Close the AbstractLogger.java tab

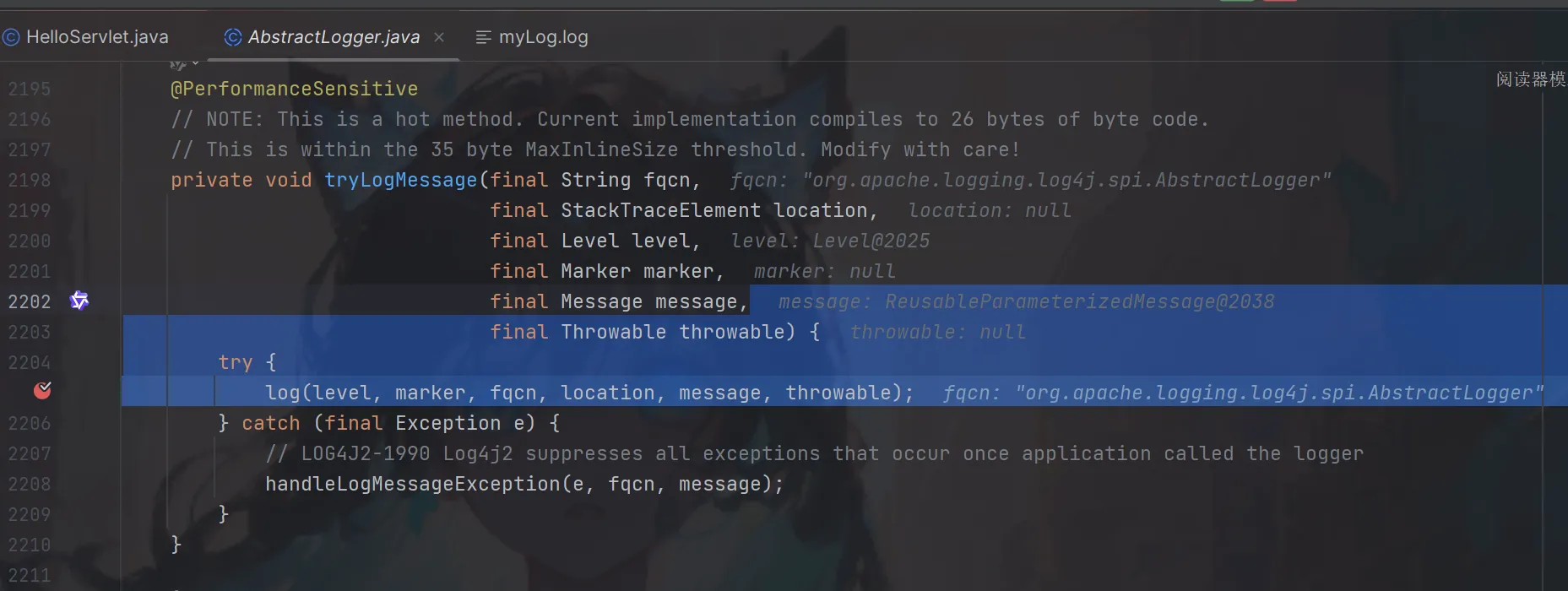point(439,37)
